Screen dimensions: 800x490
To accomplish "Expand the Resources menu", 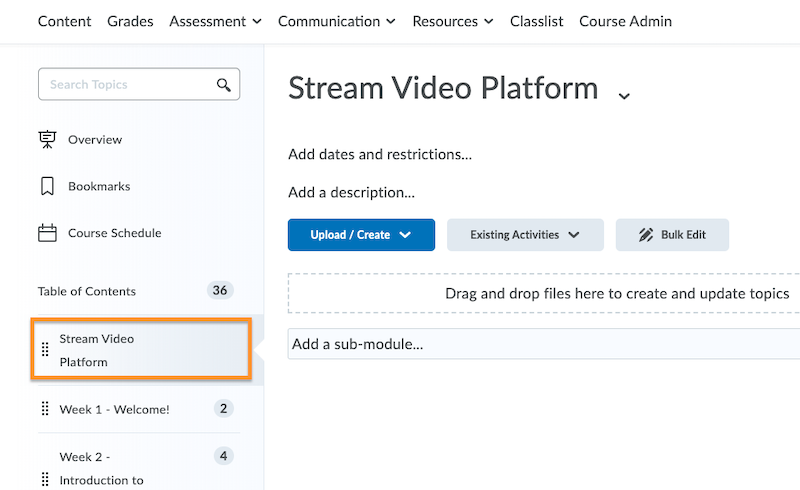I will tap(452, 21).
